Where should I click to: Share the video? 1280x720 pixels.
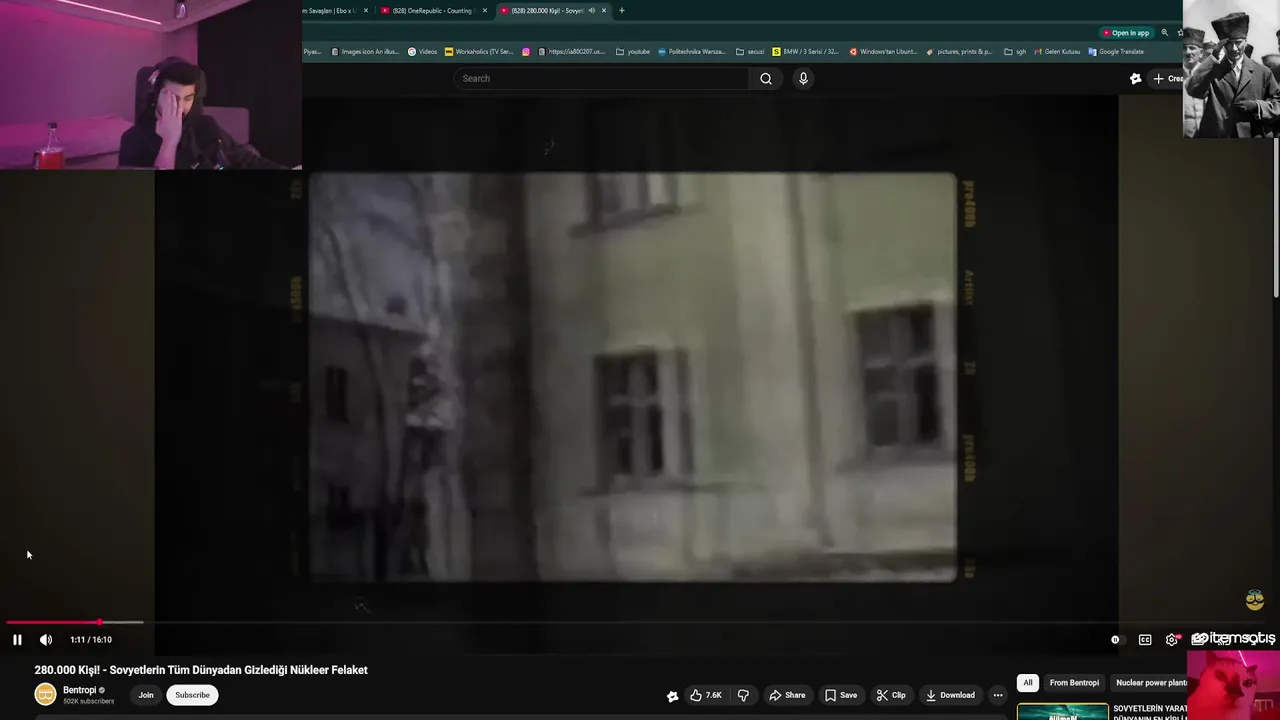coord(788,695)
